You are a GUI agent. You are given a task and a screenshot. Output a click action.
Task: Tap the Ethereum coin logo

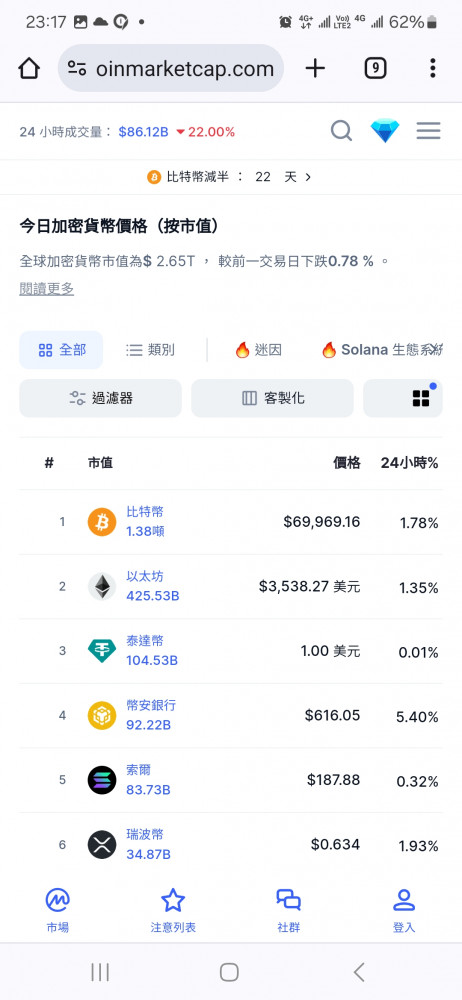102,587
